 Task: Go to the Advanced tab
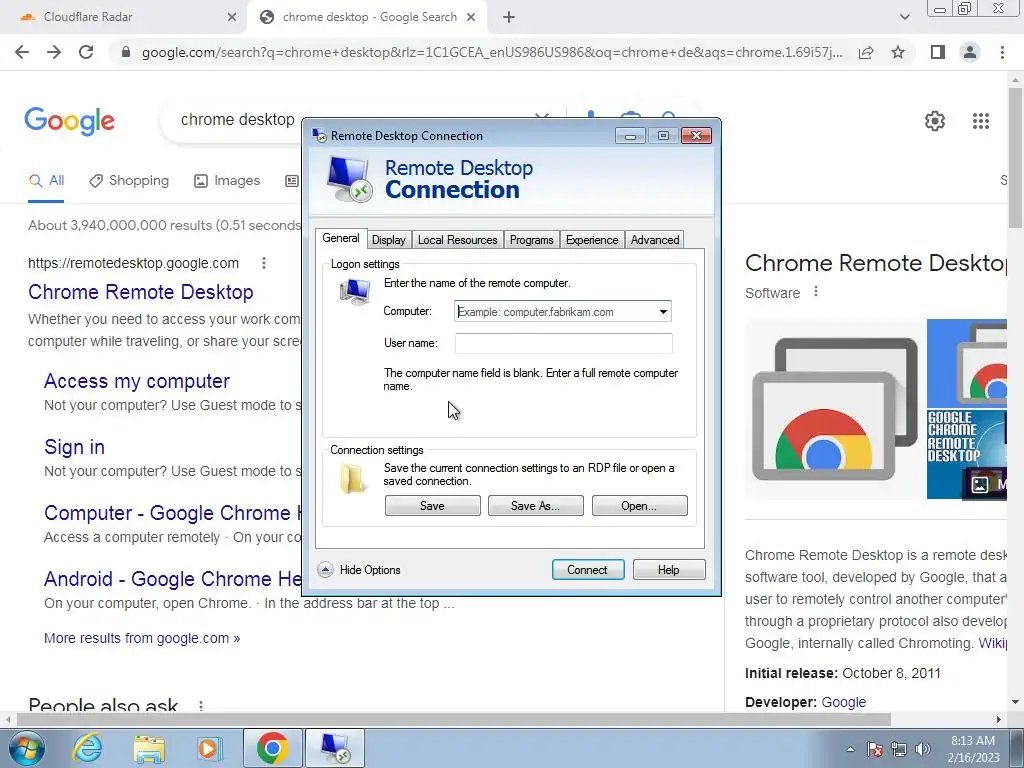(655, 240)
